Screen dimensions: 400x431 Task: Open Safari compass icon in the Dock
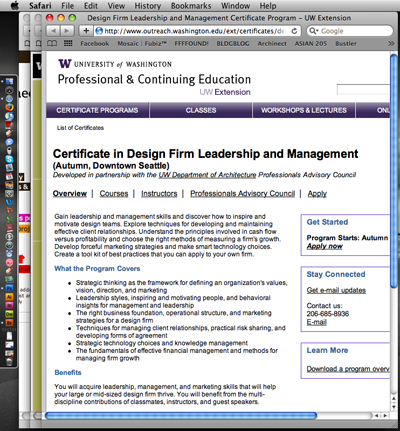pyautogui.click(x=9, y=99)
